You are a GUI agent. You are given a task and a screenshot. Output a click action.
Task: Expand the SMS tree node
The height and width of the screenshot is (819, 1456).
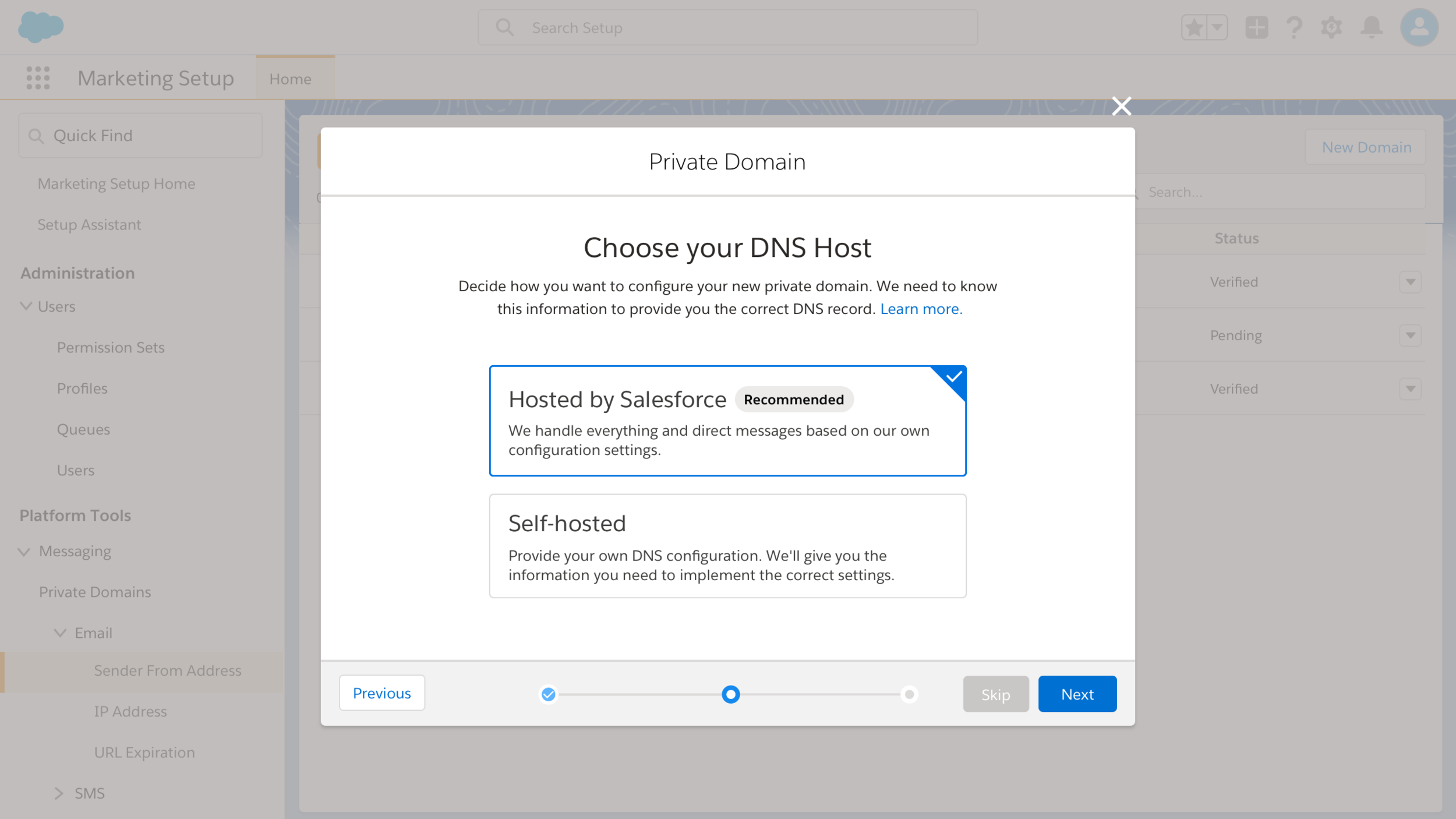click(x=59, y=793)
